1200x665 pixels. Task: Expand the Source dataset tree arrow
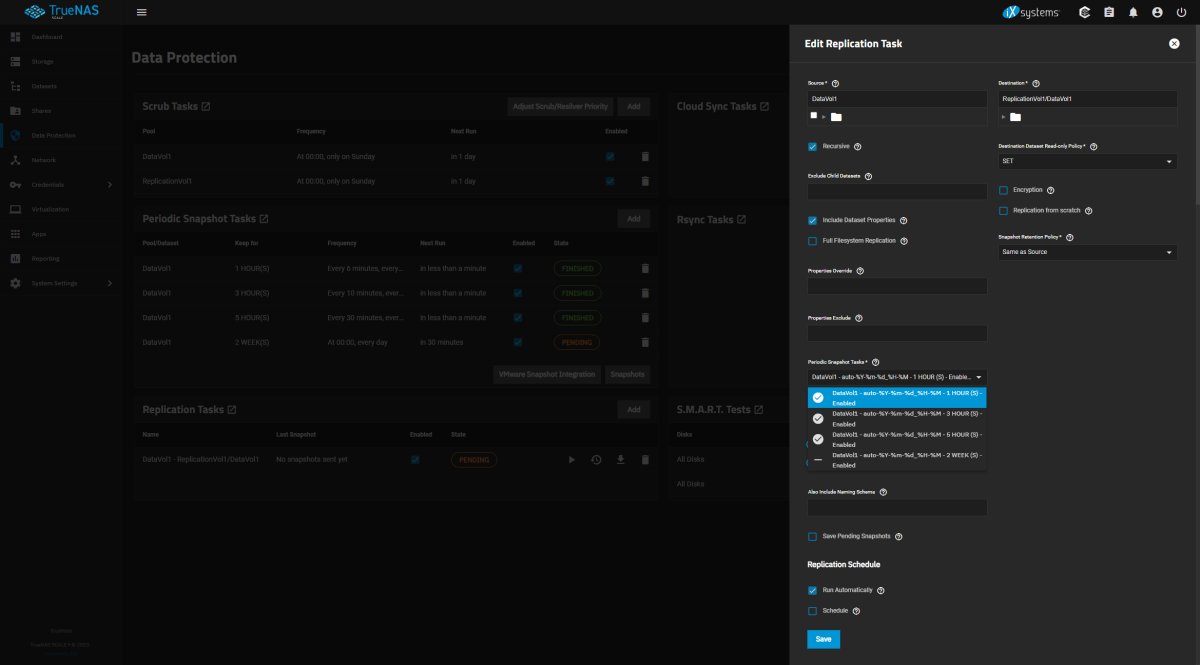(824, 118)
